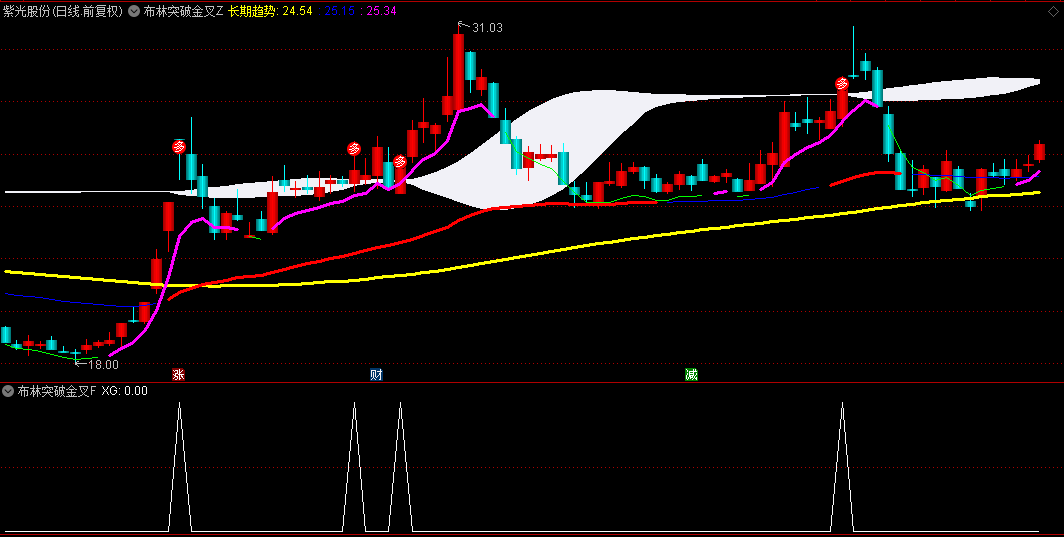Click the 多 signal marker near the right-side peak
The height and width of the screenshot is (537, 1064).
tap(841, 84)
